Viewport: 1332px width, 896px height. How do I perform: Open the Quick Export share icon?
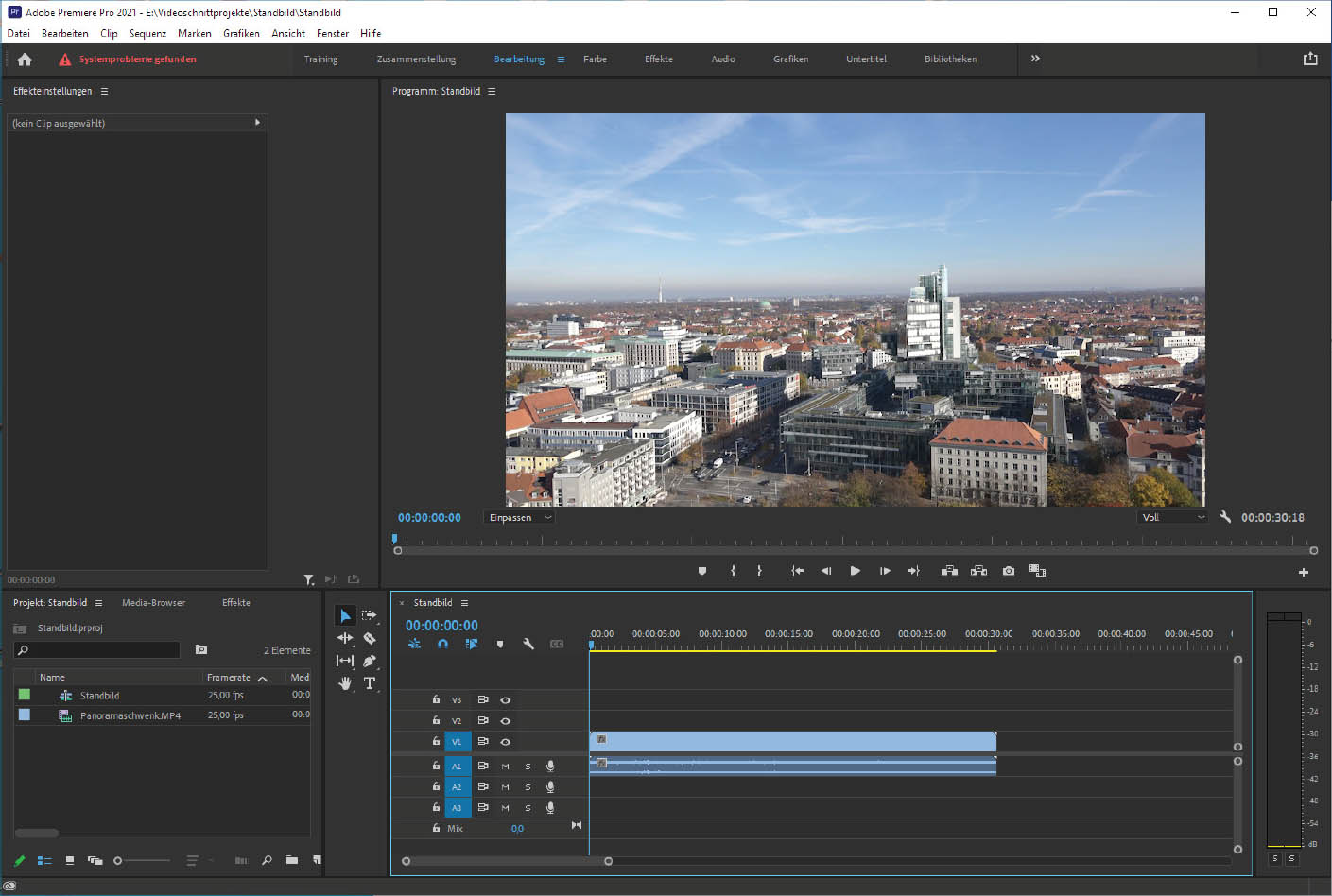[1310, 59]
